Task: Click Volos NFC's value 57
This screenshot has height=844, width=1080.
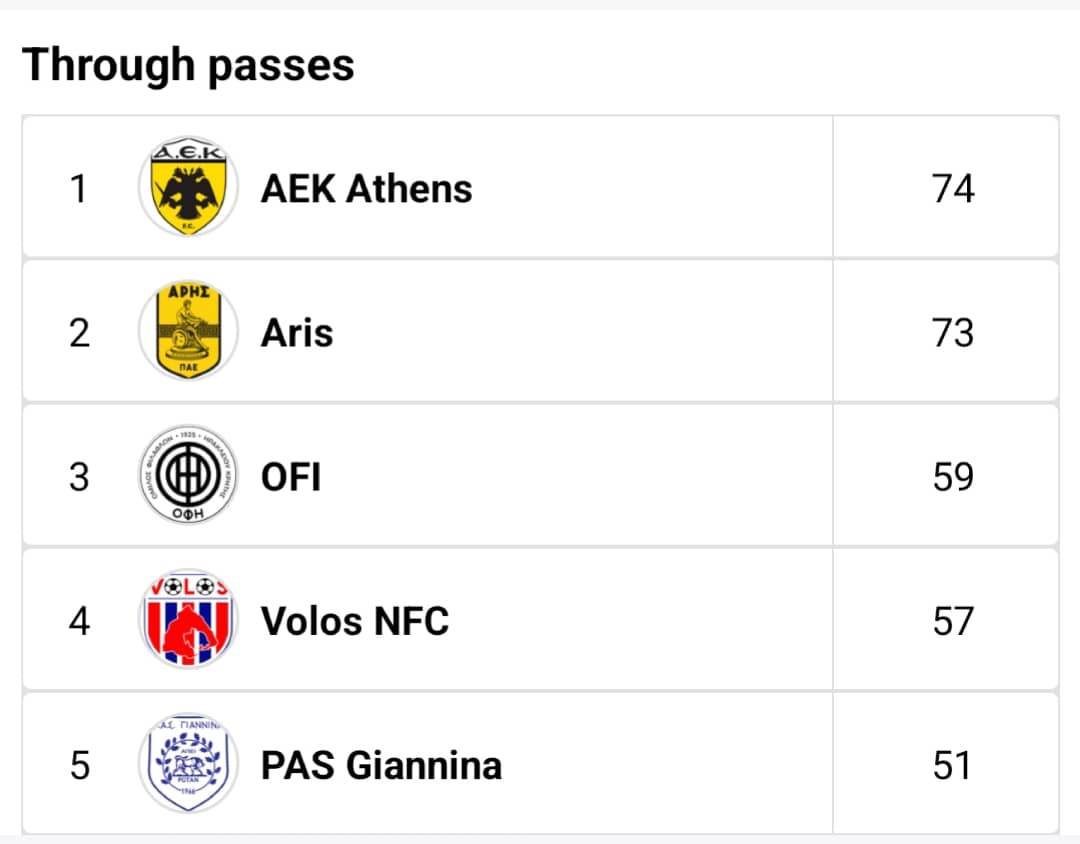Action: click(953, 621)
